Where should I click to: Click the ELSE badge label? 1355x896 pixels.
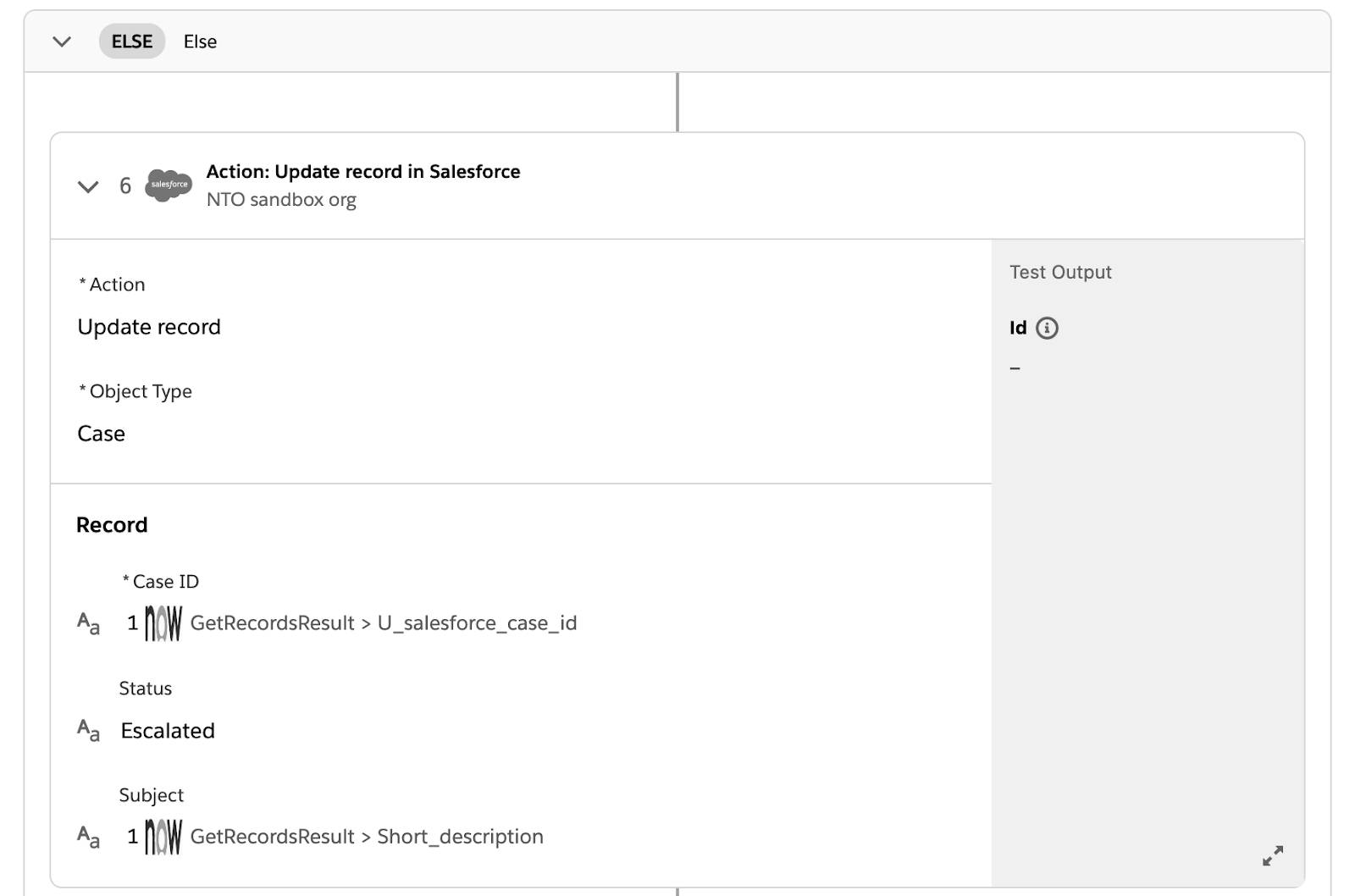(x=132, y=41)
